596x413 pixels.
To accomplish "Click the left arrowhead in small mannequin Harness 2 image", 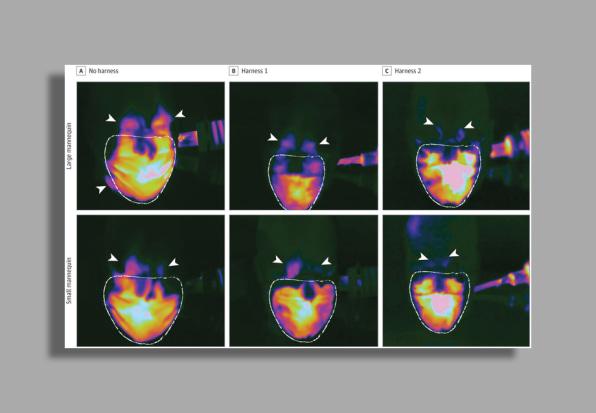I will coord(423,257).
